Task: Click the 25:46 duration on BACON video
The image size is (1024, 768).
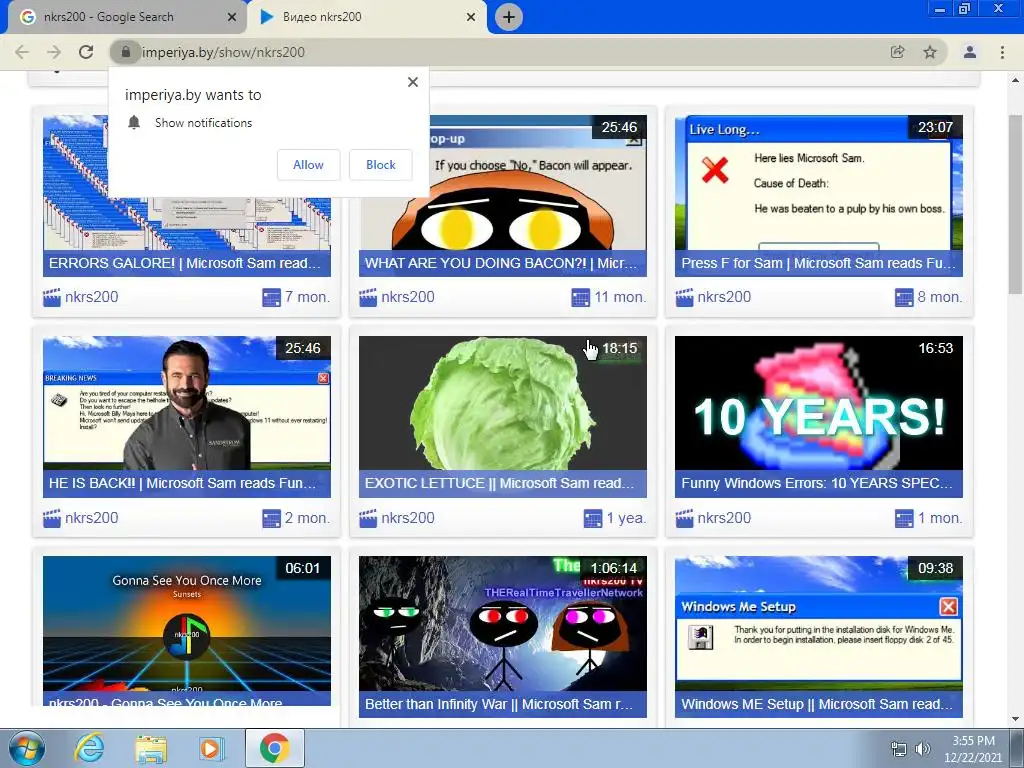Action: point(619,127)
